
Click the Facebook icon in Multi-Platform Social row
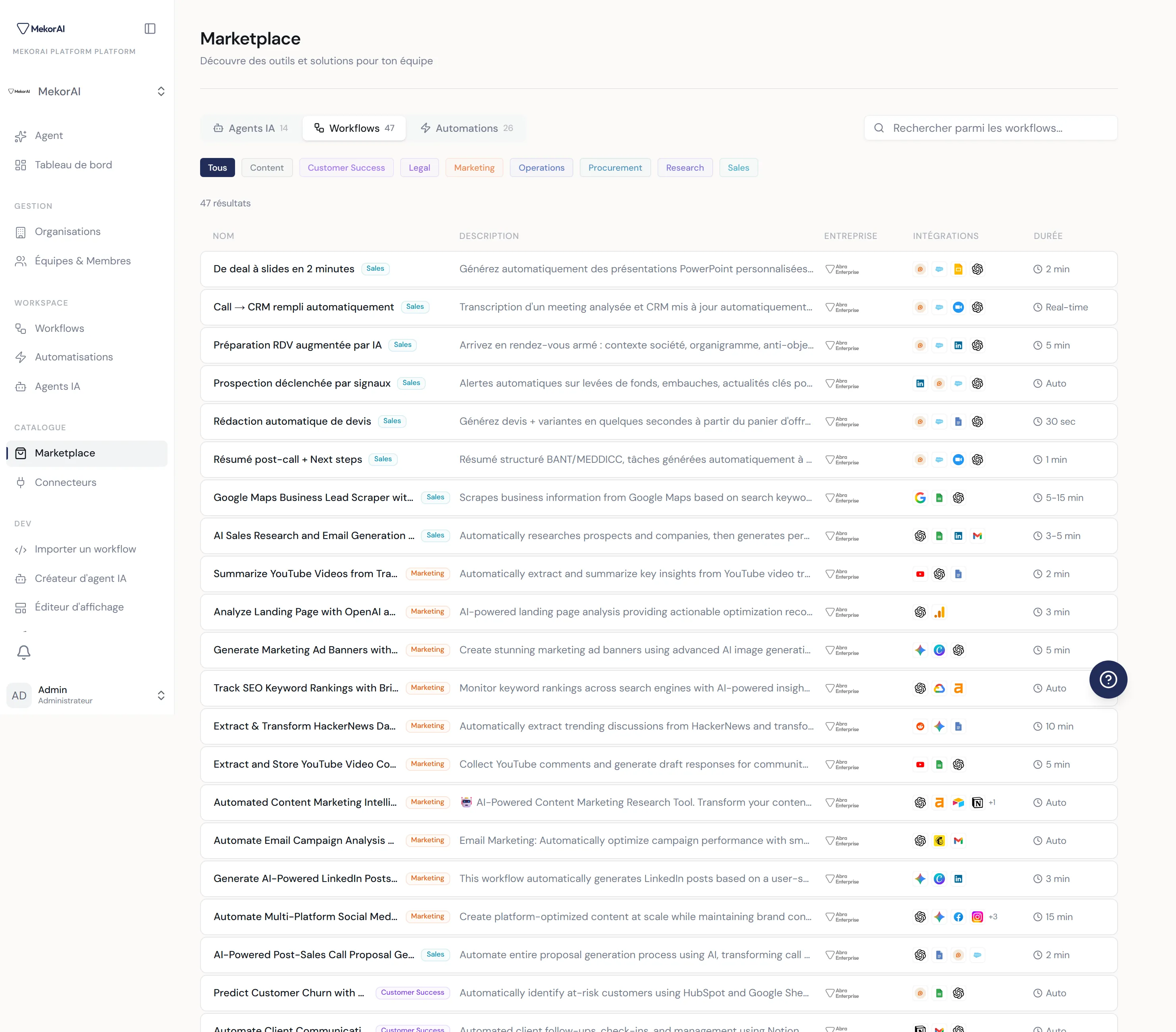(x=958, y=917)
